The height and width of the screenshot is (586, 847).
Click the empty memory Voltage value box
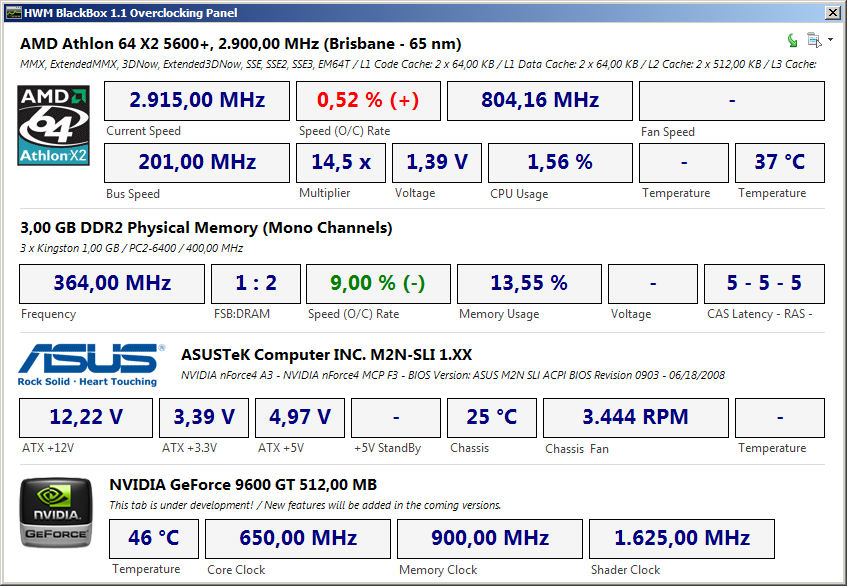pos(653,284)
